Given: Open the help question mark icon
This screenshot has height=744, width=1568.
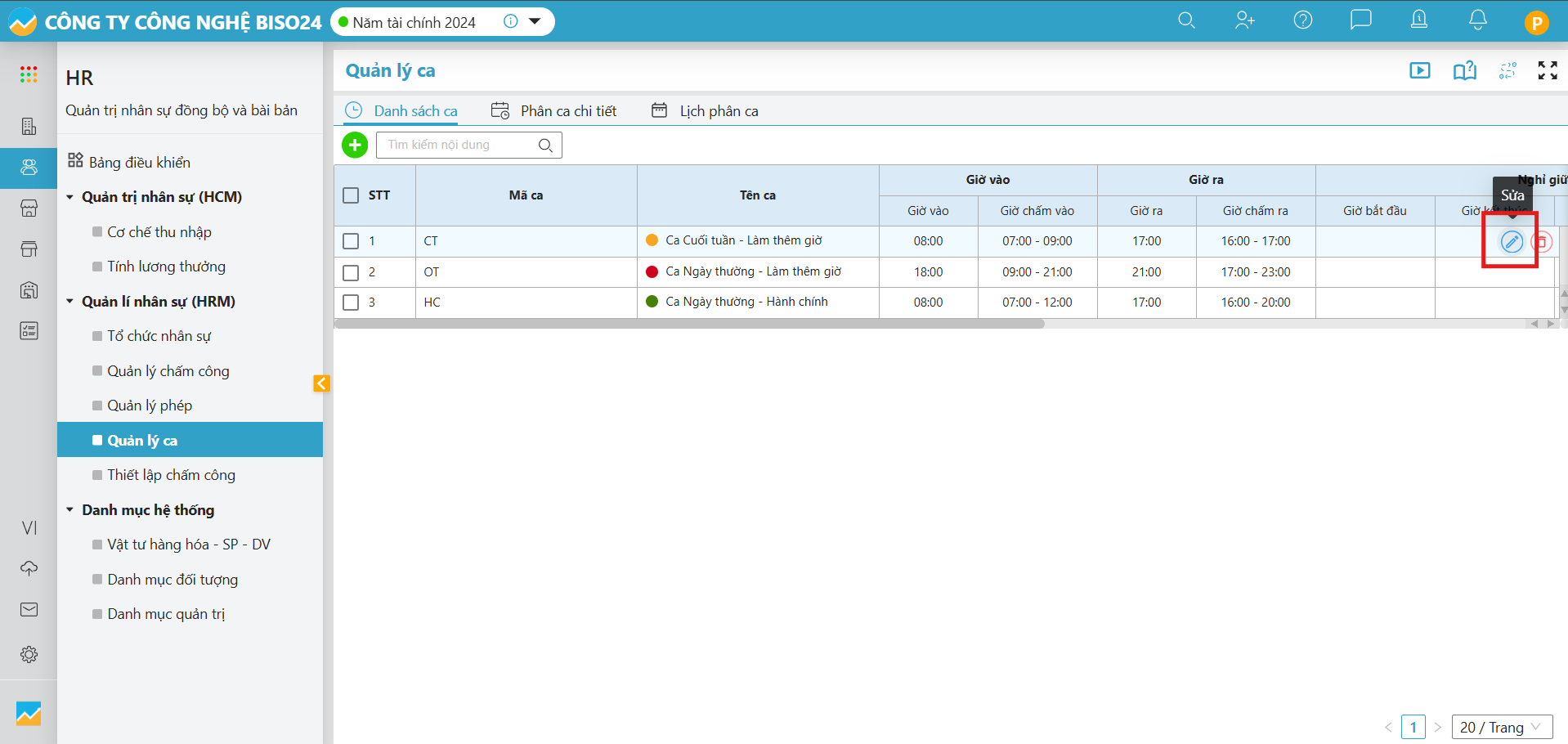Looking at the screenshot, I should 1302,20.
